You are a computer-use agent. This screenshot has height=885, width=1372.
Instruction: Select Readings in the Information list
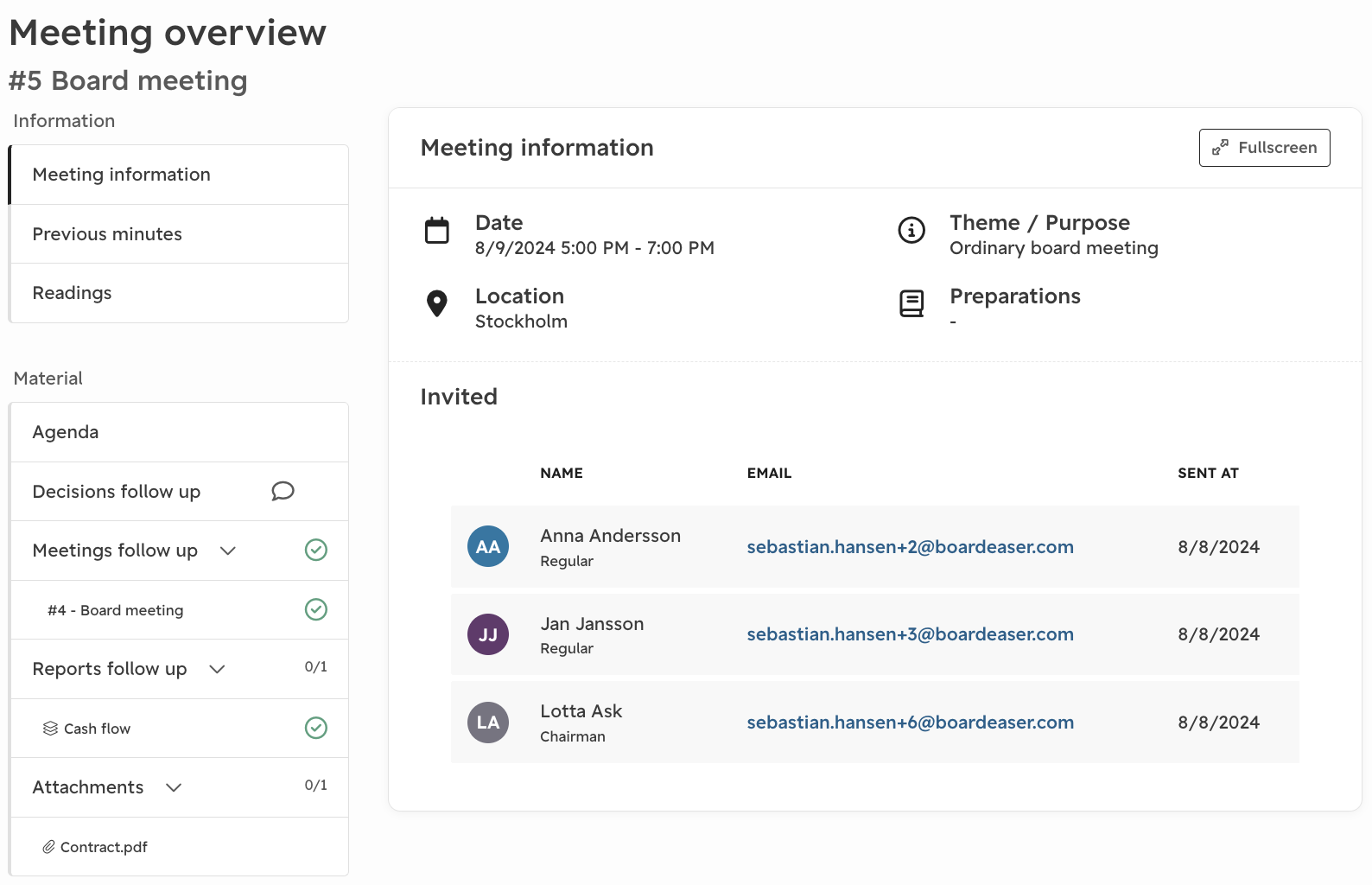pos(179,293)
